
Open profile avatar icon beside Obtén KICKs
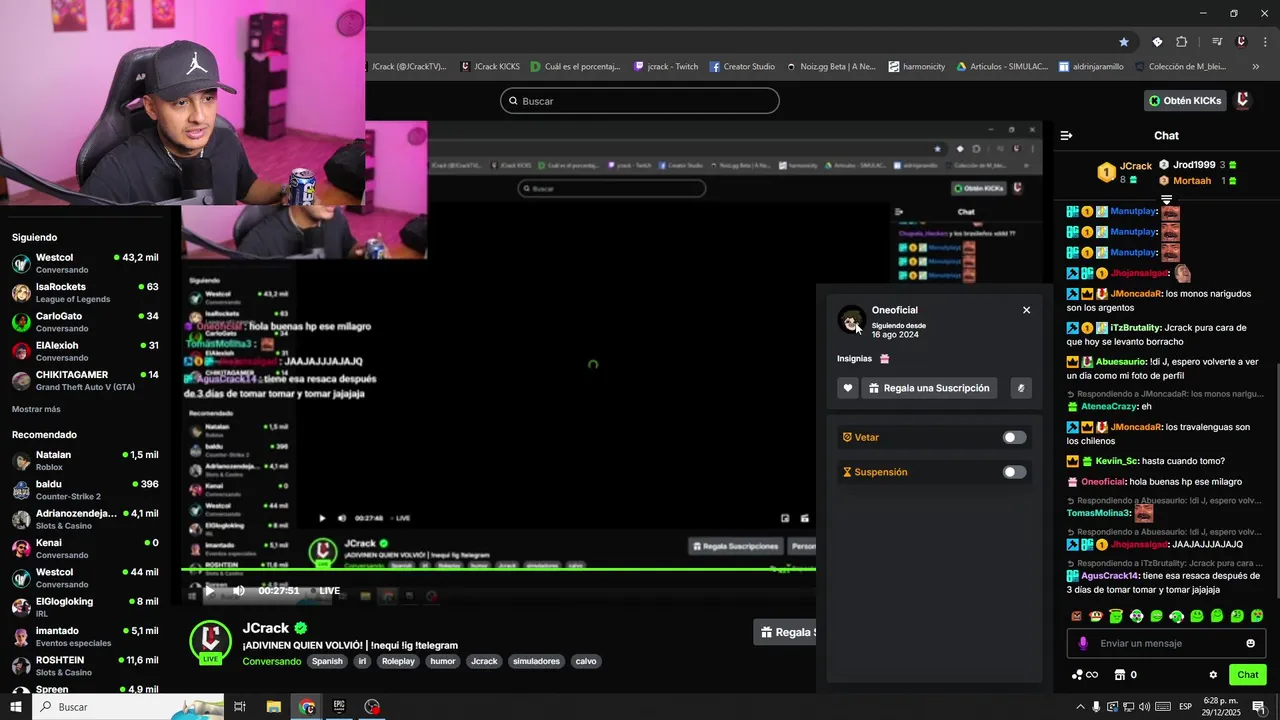point(1243,100)
